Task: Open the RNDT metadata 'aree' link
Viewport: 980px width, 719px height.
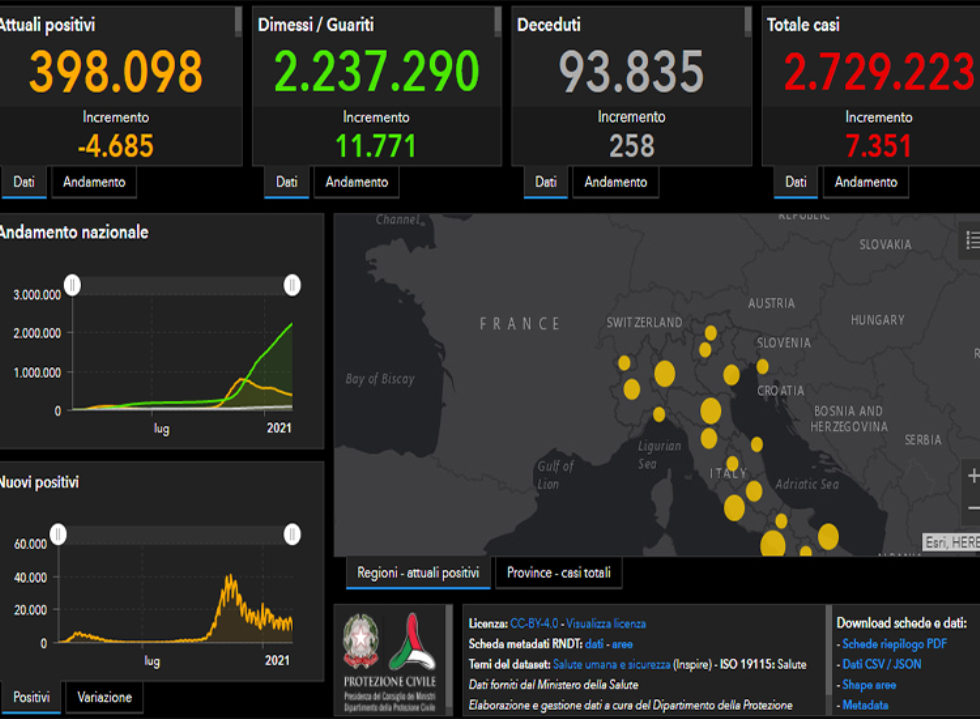Action: click(x=622, y=644)
